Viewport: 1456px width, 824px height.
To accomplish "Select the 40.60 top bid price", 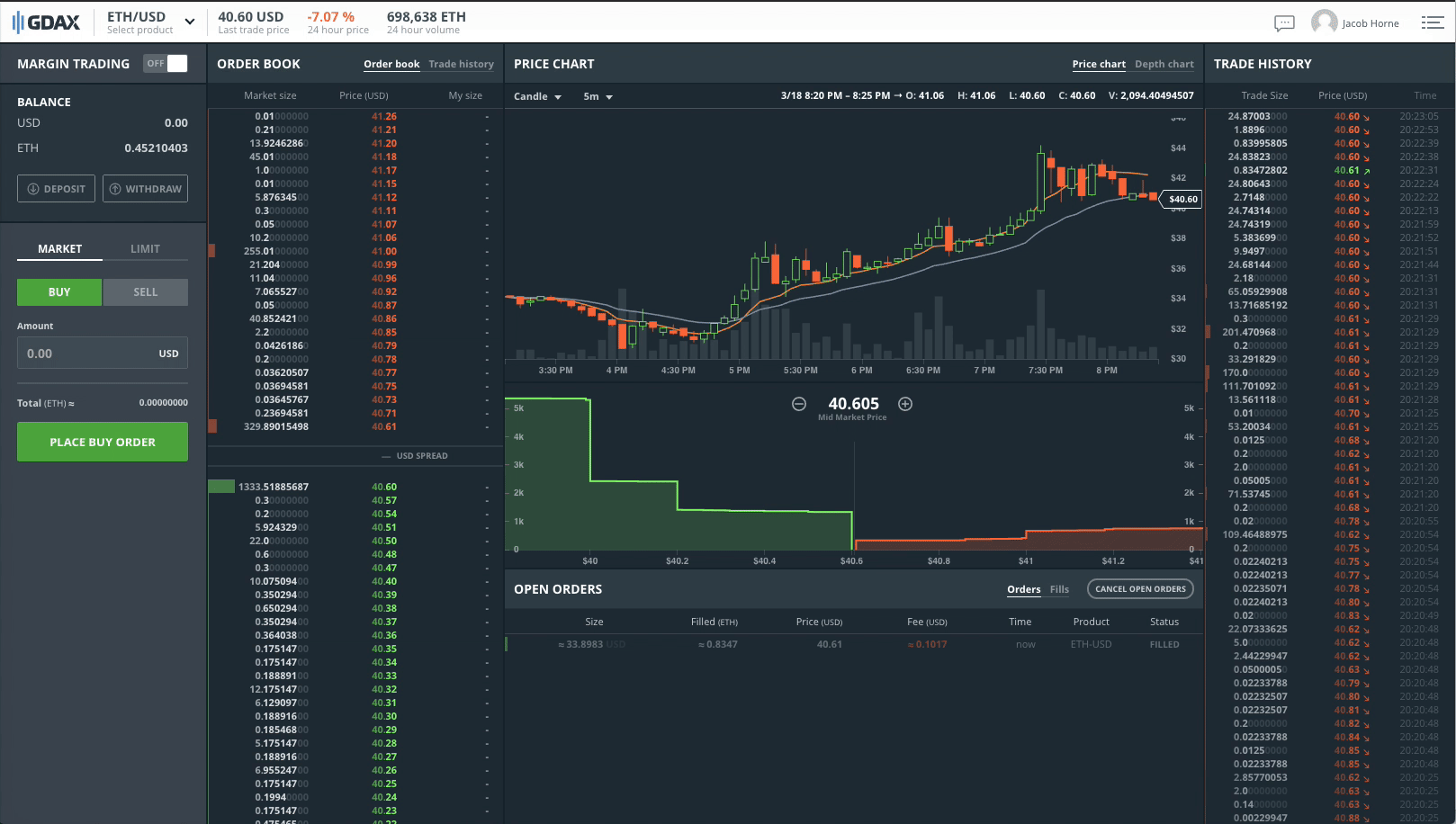I will pyautogui.click(x=384, y=487).
